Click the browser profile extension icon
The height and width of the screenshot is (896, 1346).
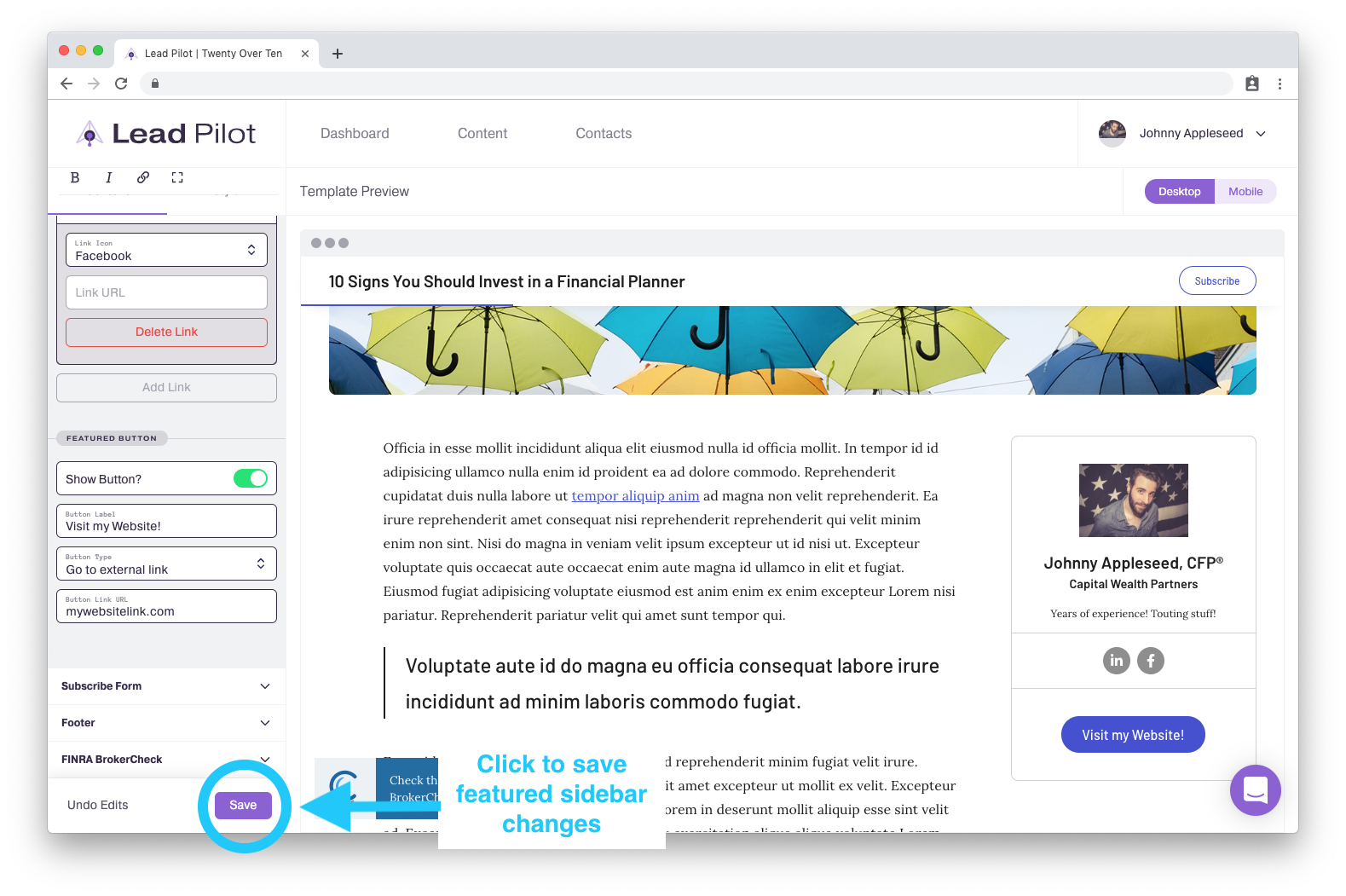pos(1252,84)
